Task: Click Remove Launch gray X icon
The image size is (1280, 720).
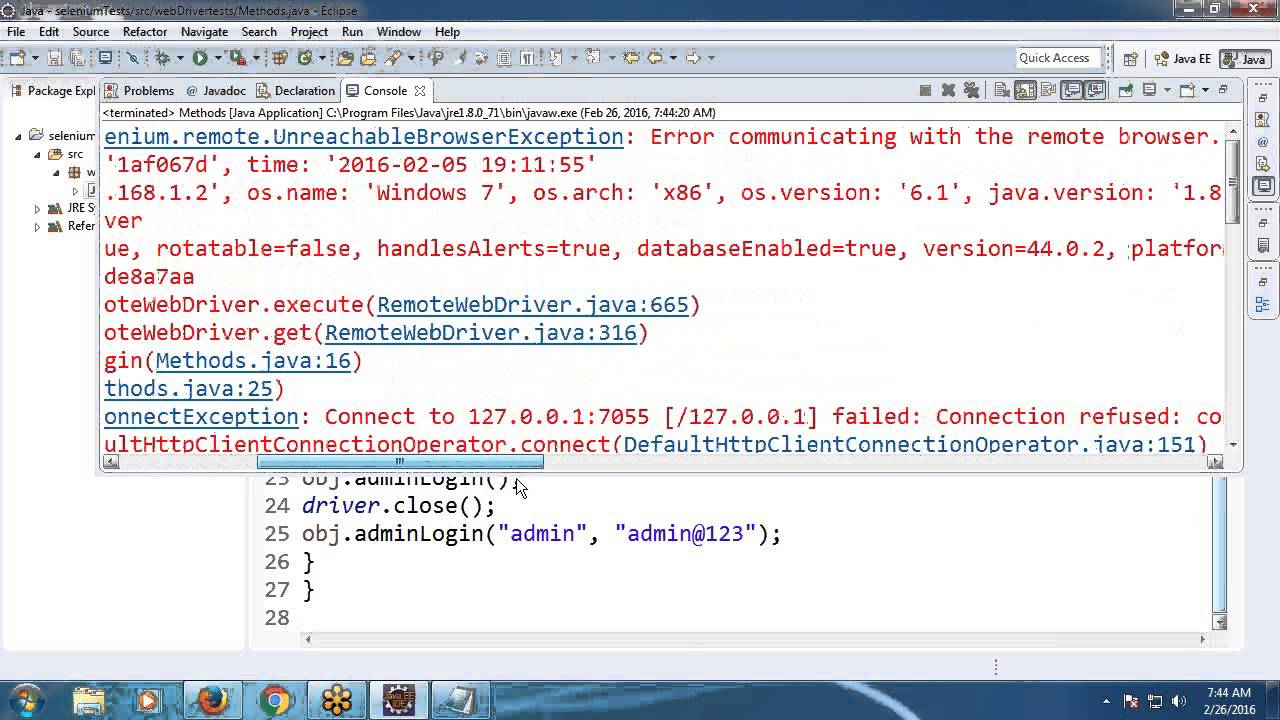Action: [x=949, y=90]
